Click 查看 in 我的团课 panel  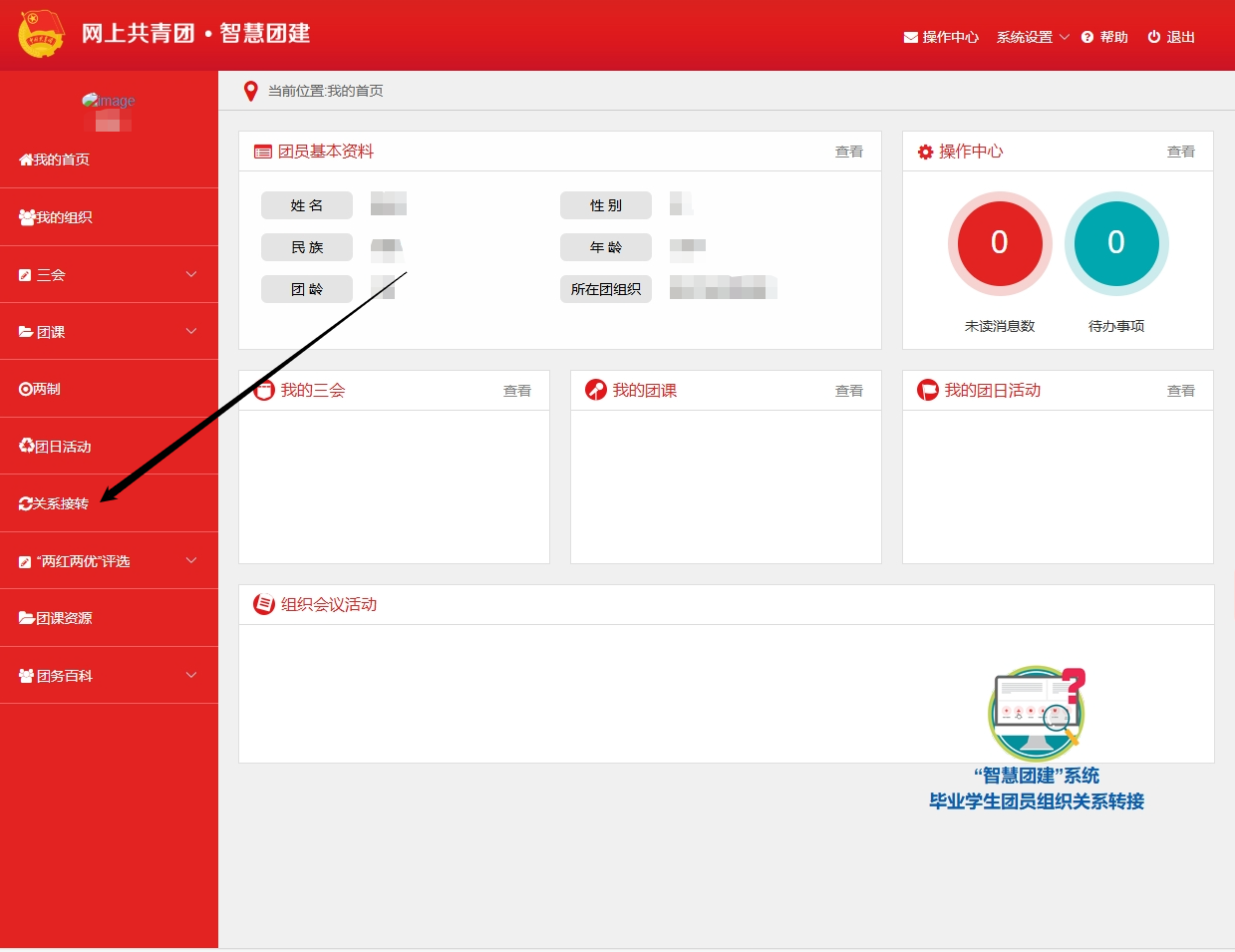[849, 391]
